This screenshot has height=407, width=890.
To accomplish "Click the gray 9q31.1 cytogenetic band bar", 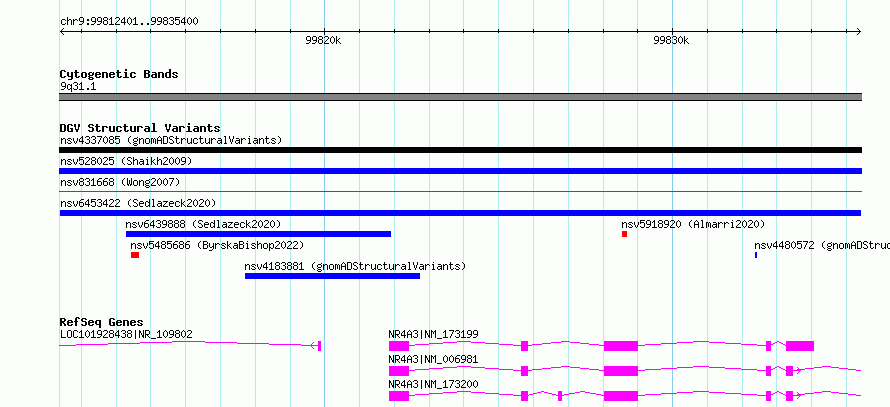I will (460, 97).
